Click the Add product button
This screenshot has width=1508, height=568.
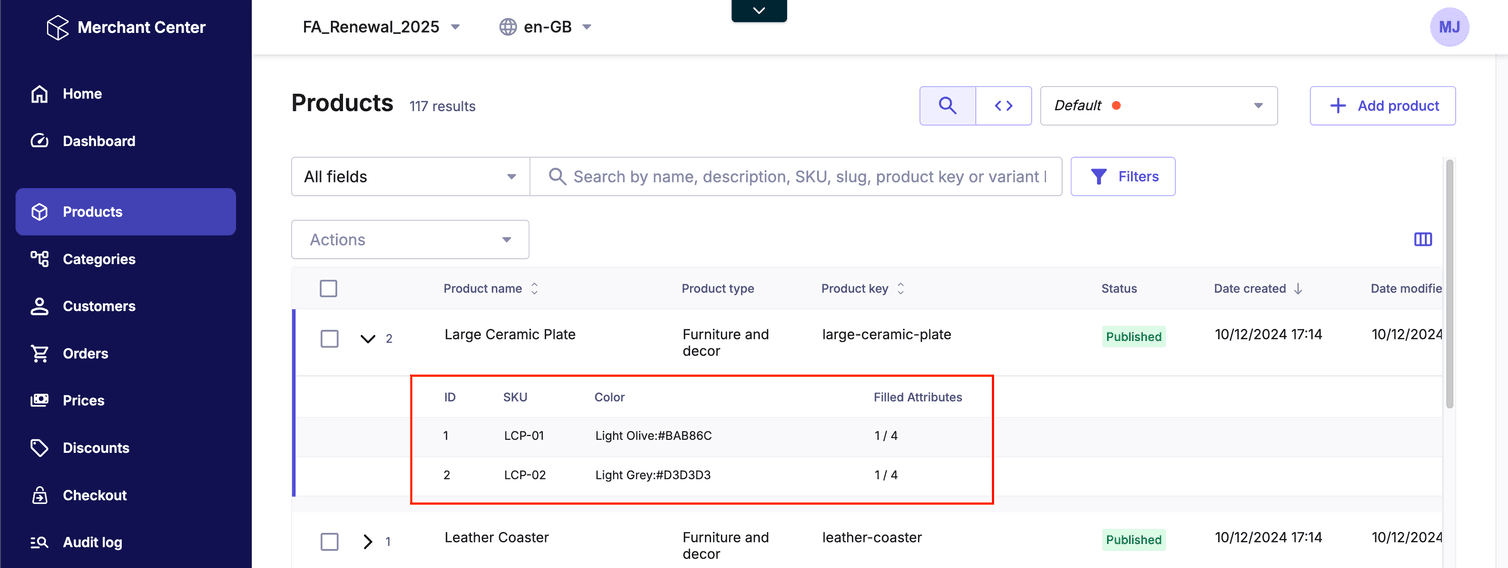pyautogui.click(x=1382, y=106)
